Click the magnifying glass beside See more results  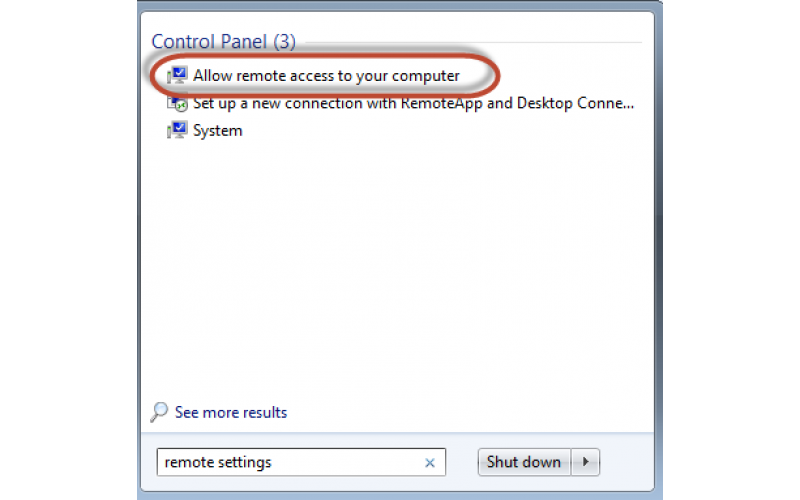click(159, 412)
